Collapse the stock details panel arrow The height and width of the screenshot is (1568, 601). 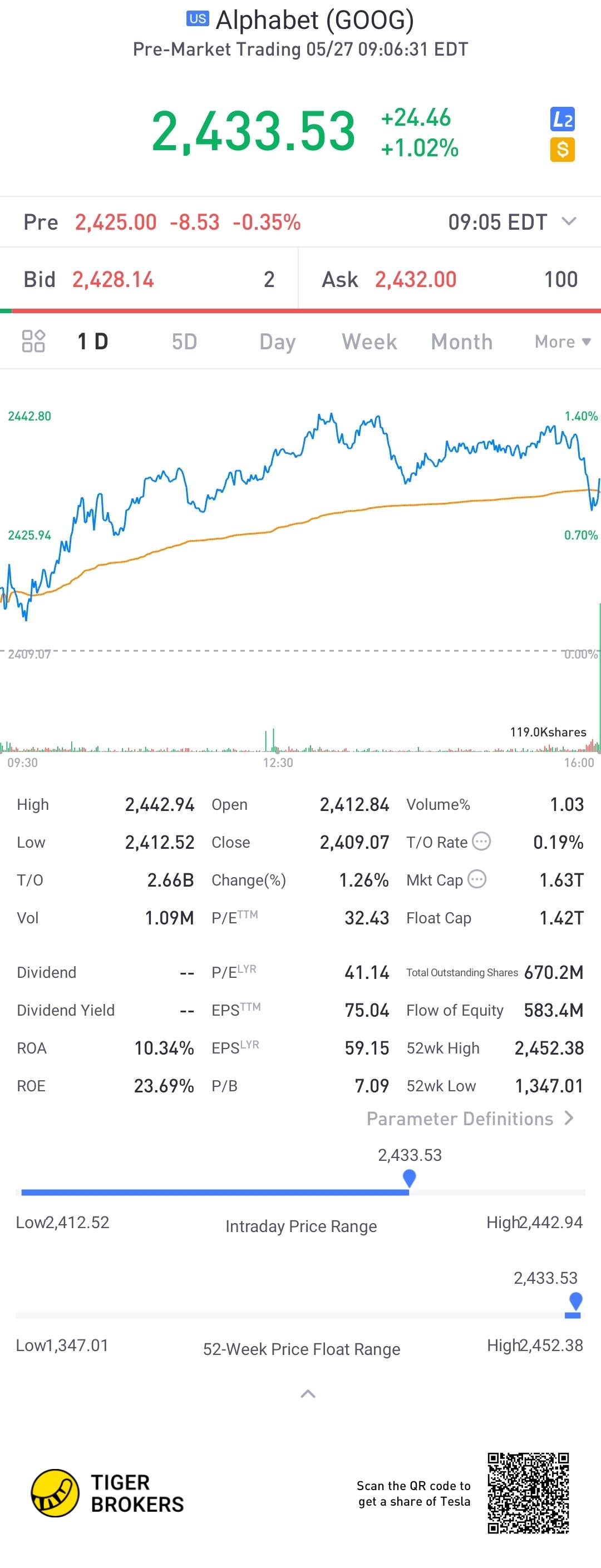pos(308,1393)
